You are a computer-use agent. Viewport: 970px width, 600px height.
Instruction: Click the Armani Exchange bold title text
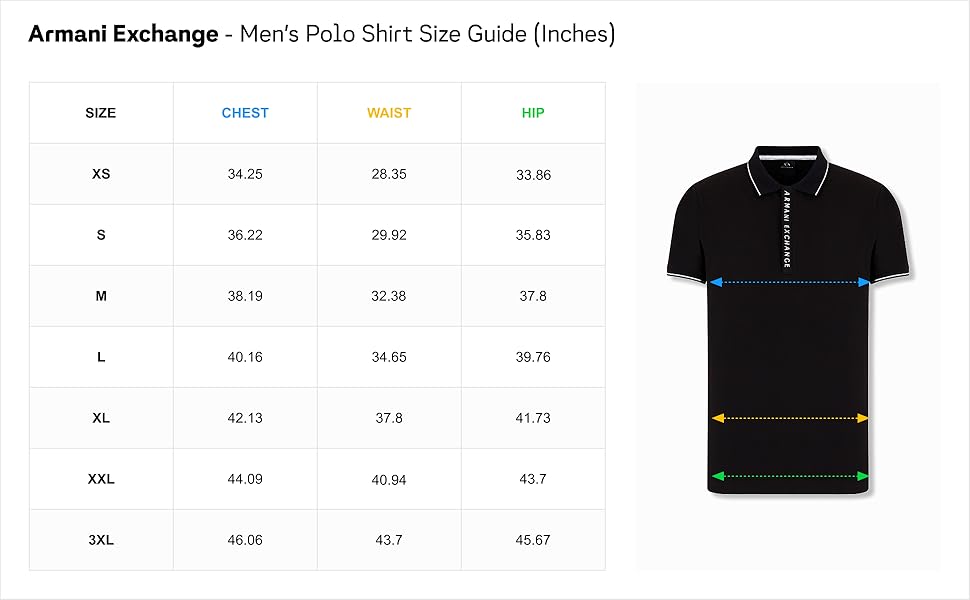pos(123,34)
